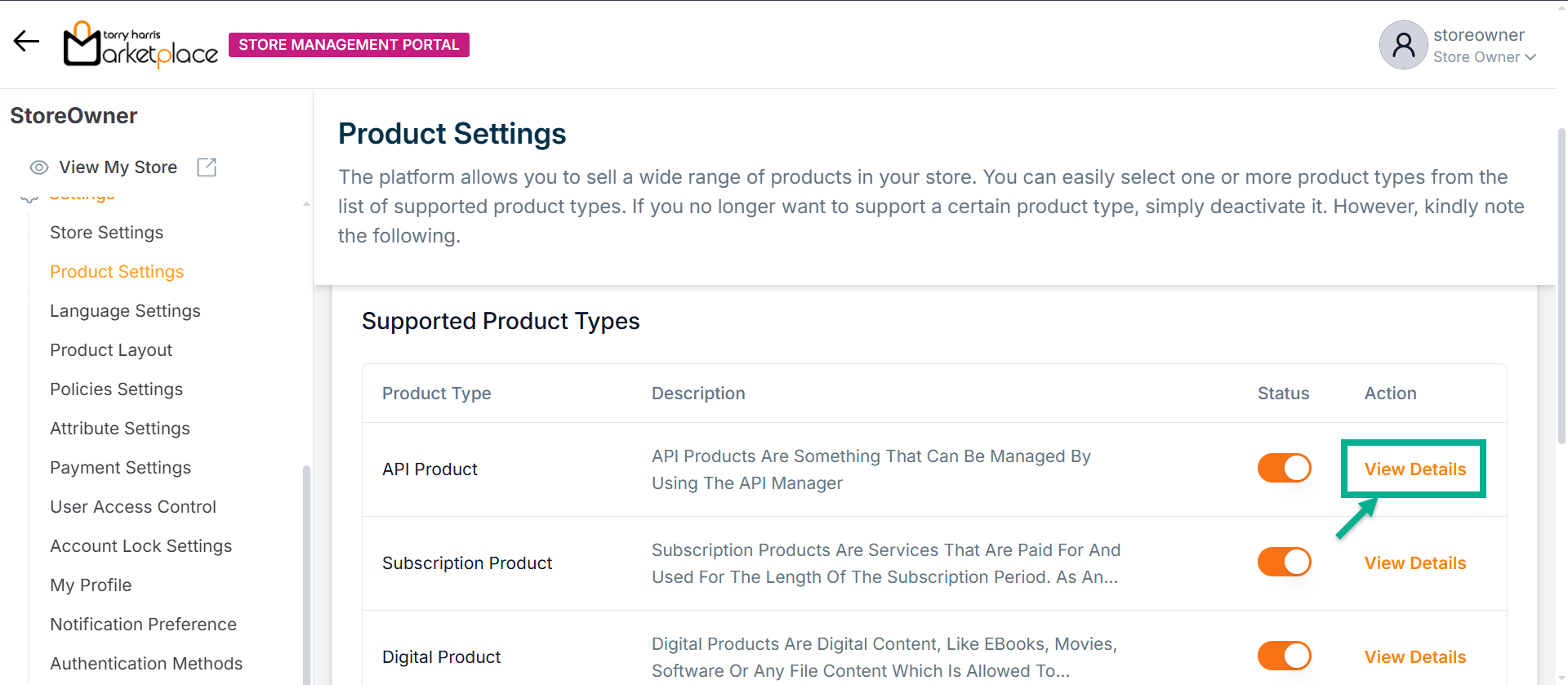The height and width of the screenshot is (685, 1568).
Task: Open Store Settings in sidebar
Action: point(106,233)
